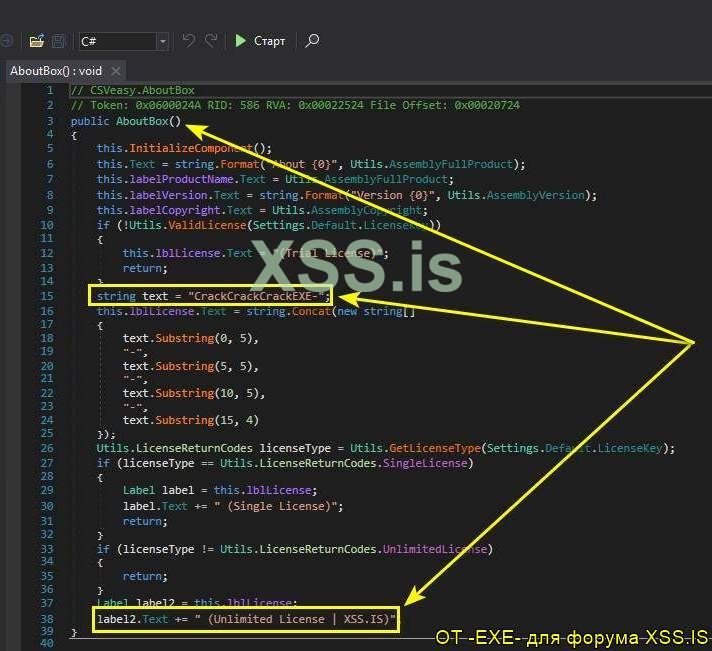The height and width of the screenshot is (651, 712).
Task: Click LicenseReturnCodes on line 33
Action: click(x=318, y=549)
